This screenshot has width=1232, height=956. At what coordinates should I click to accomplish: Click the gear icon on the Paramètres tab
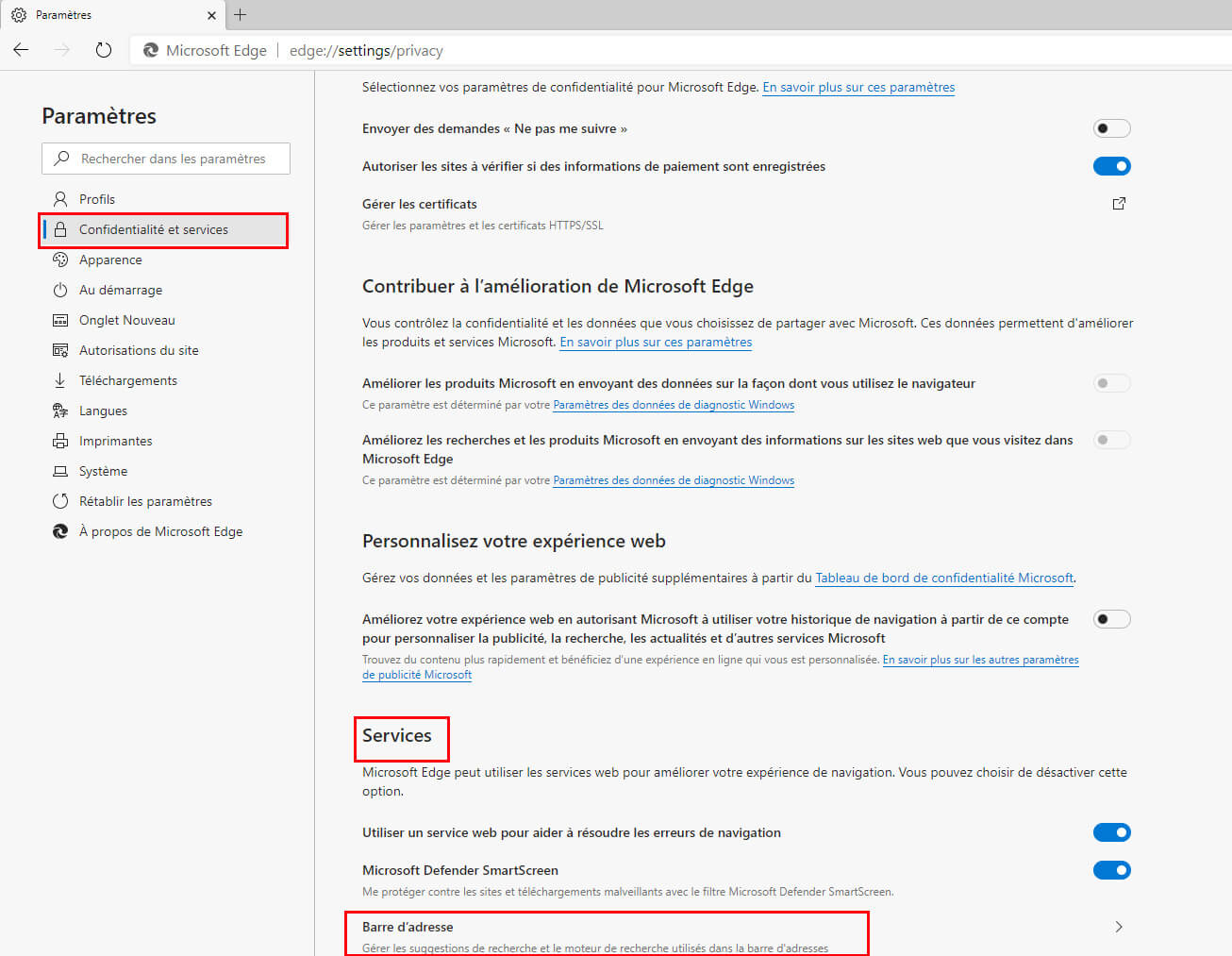[x=19, y=15]
